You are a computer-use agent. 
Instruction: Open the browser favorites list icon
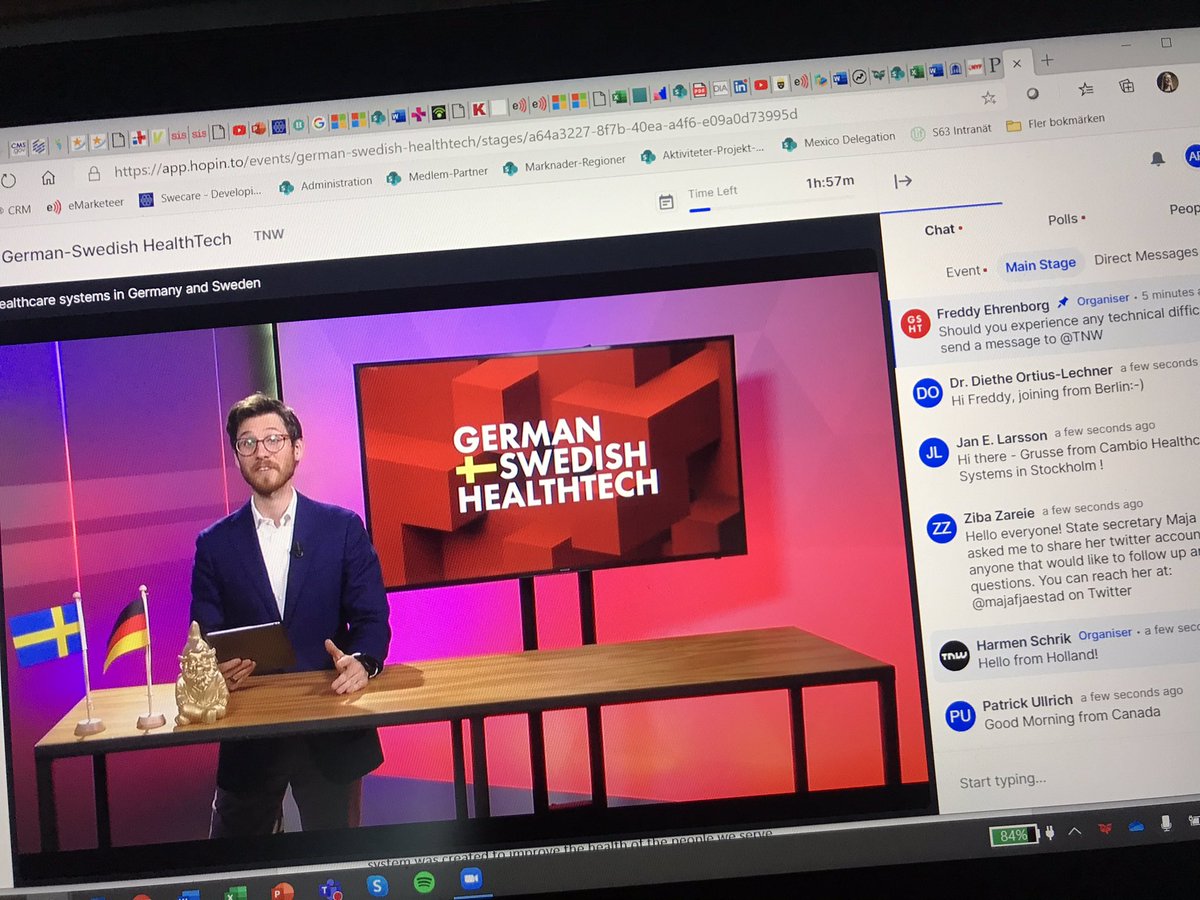coord(1086,90)
